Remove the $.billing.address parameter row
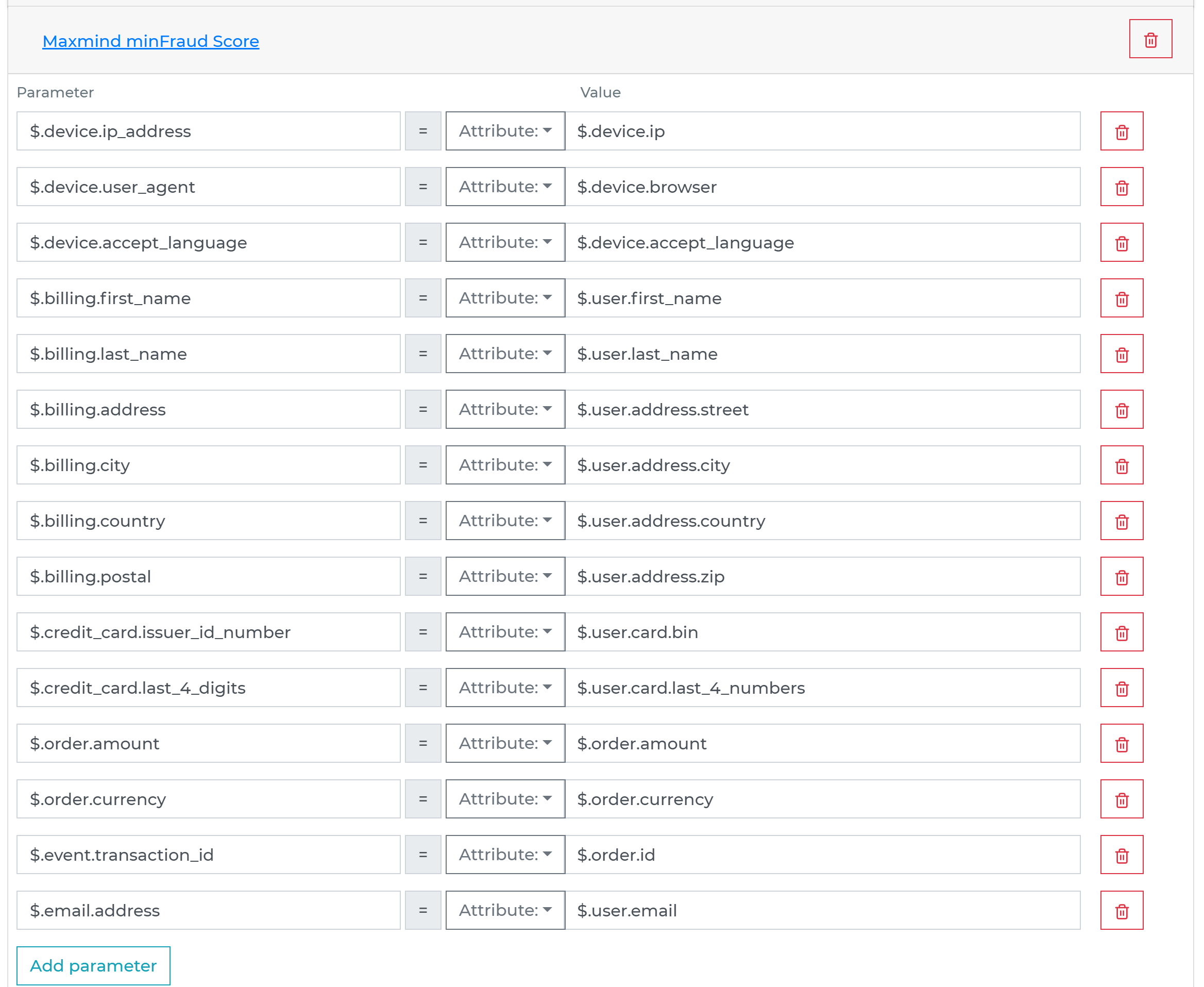This screenshot has height=987, width=1204. coord(1121,410)
